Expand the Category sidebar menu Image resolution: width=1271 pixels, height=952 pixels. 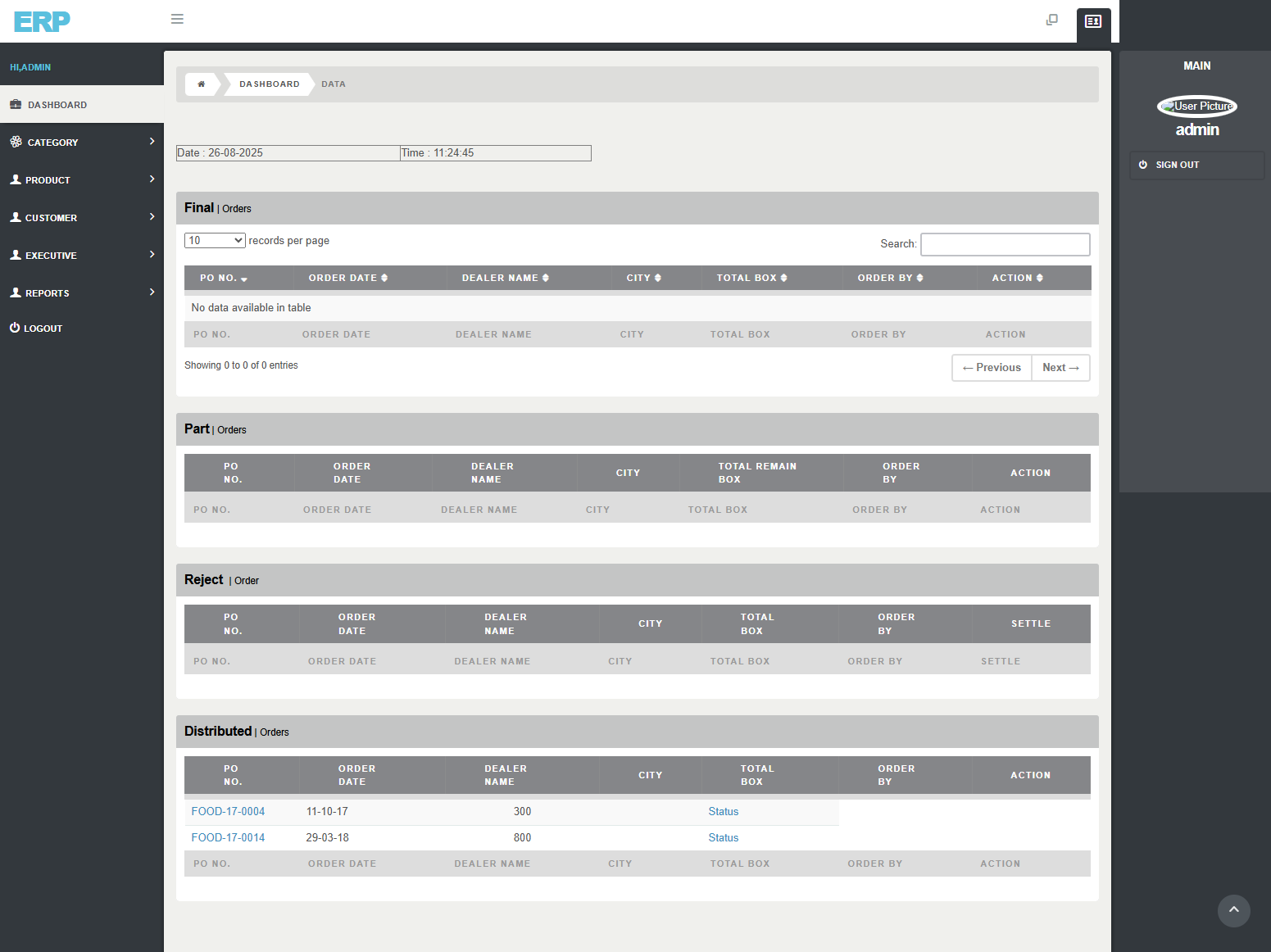[82, 143]
